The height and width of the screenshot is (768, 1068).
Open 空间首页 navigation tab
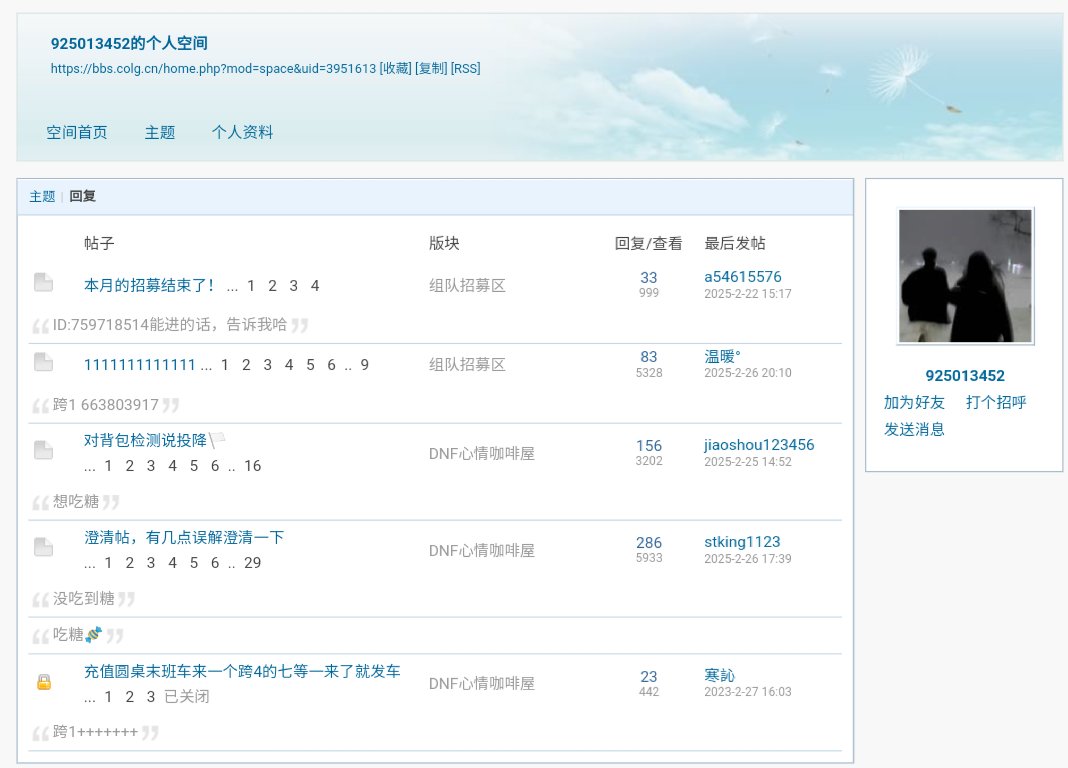pos(76,132)
